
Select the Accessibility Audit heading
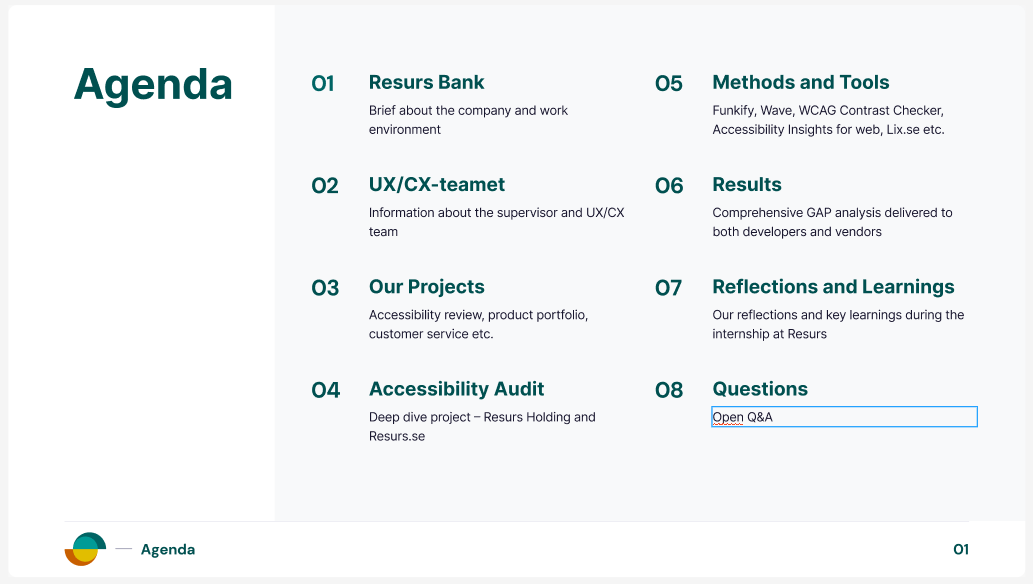[x=456, y=389]
